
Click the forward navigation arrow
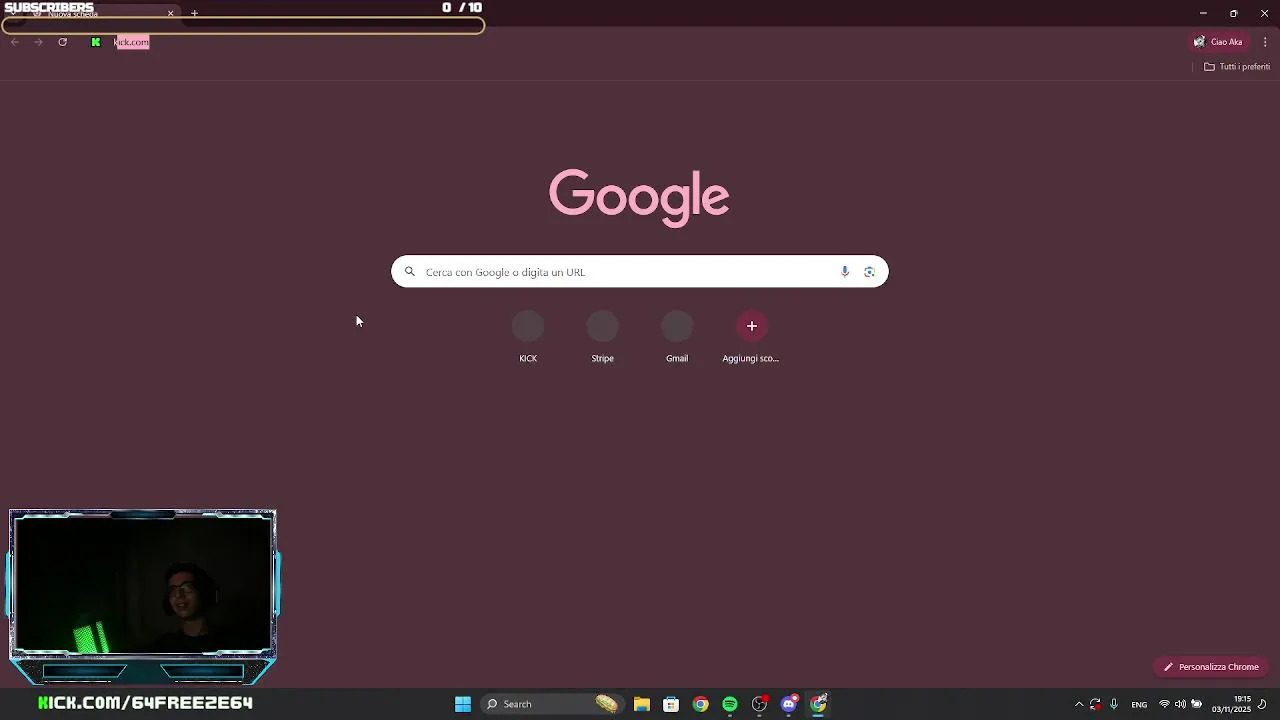coord(38,42)
